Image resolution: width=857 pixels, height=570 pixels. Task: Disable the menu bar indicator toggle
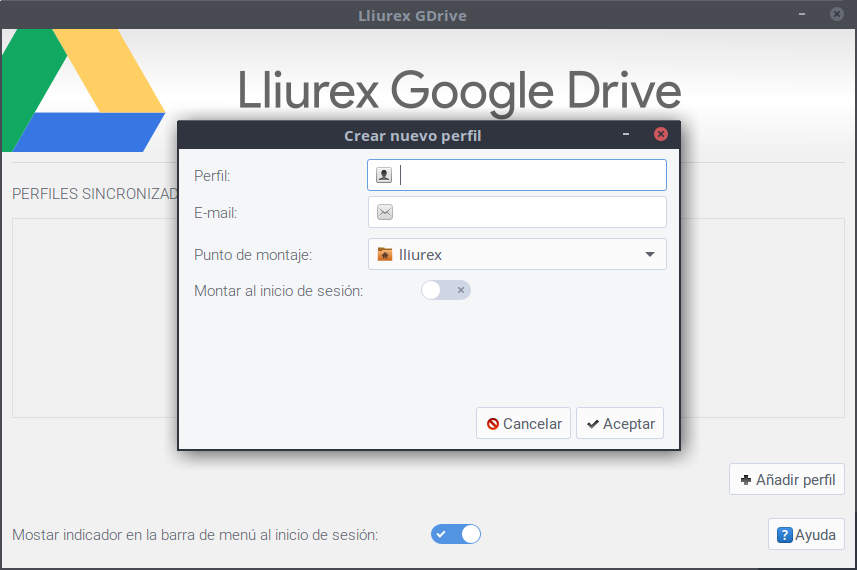click(456, 534)
